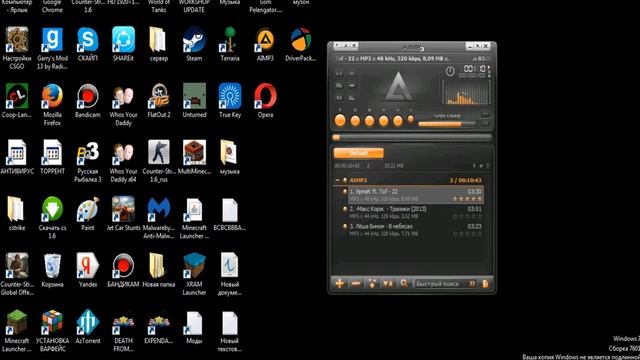Select the АНТИВИРУС file icon
This screenshot has height=360, width=640.
[17, 157]
